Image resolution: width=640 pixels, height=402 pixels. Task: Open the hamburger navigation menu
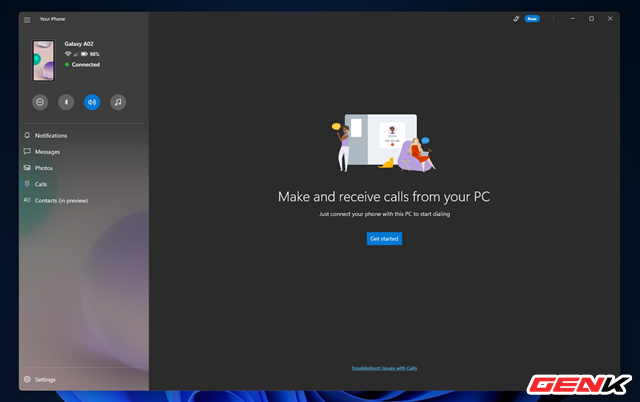click(27, 20)
